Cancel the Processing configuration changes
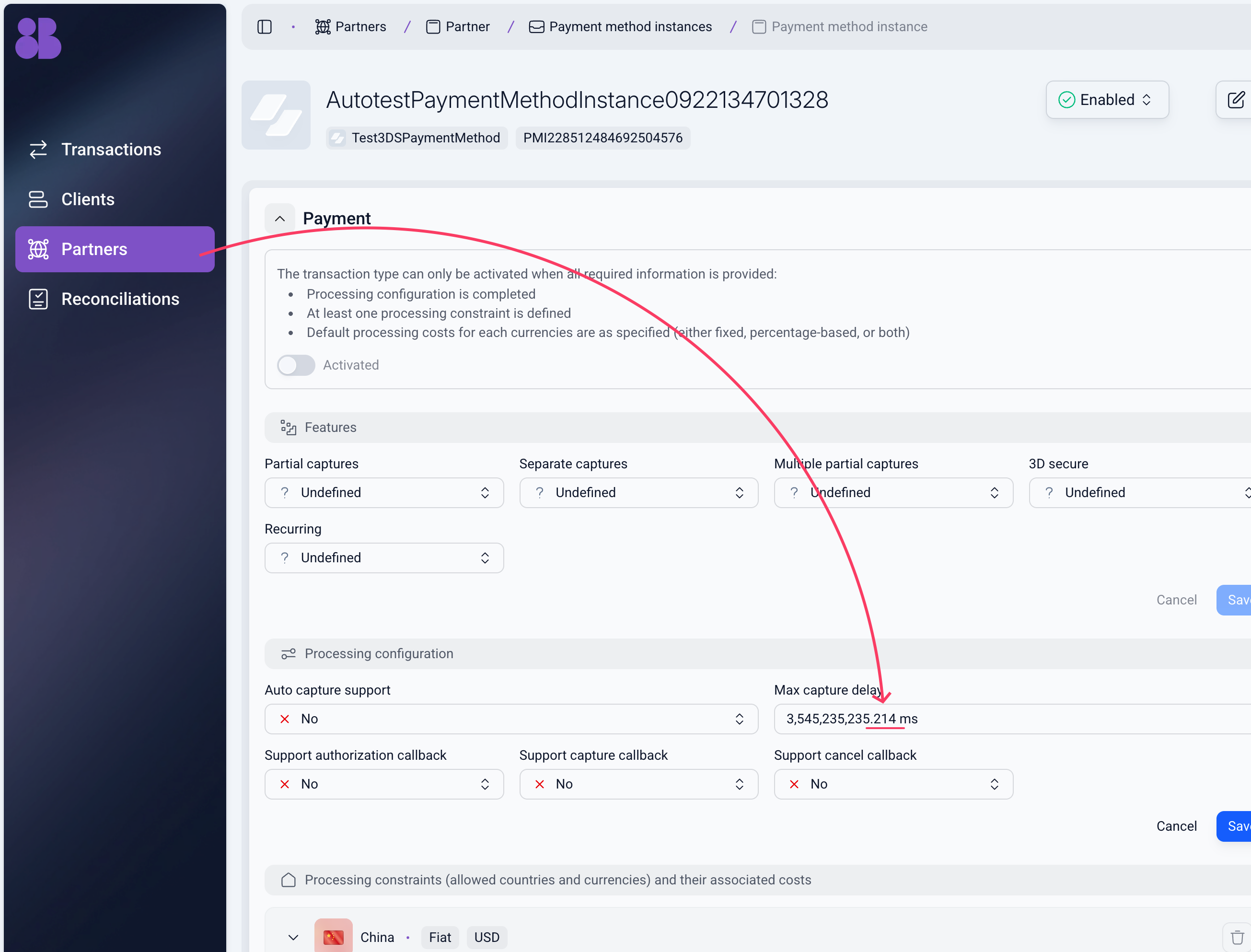 tap(1176, 825)
